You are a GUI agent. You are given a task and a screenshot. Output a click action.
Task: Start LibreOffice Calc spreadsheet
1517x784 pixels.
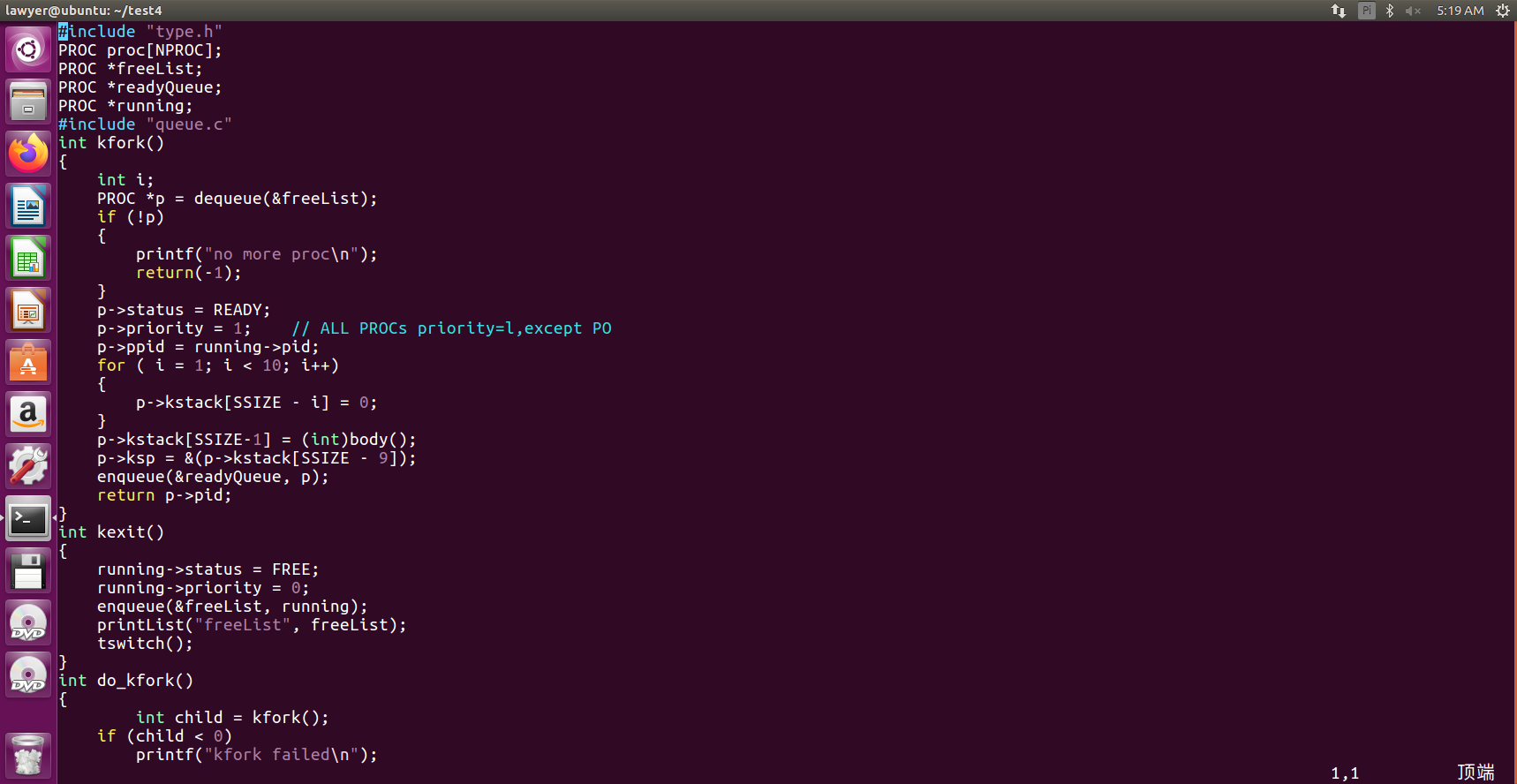(x=28, y=259)
